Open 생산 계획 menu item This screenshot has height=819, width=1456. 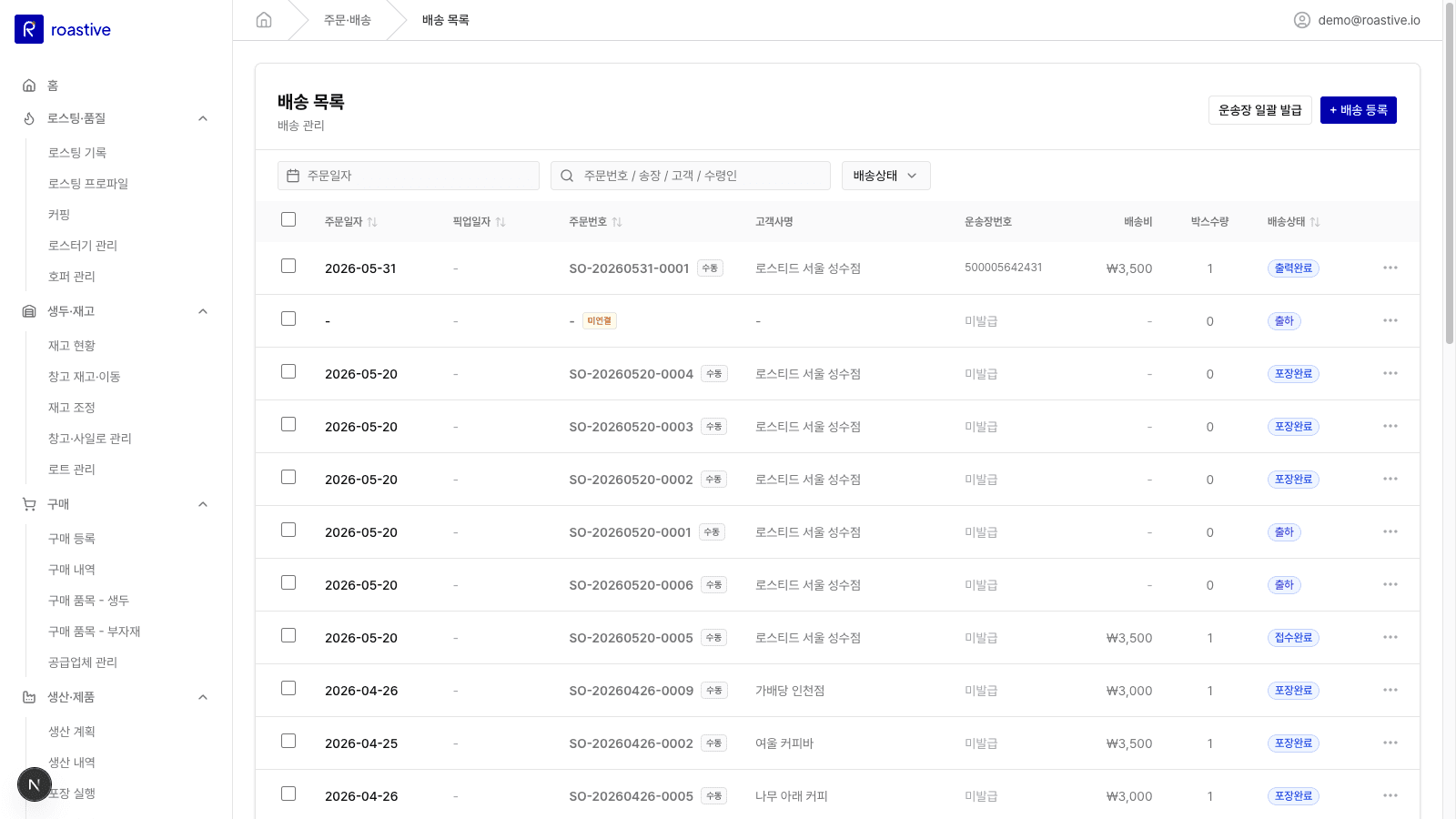pos(72,732)
